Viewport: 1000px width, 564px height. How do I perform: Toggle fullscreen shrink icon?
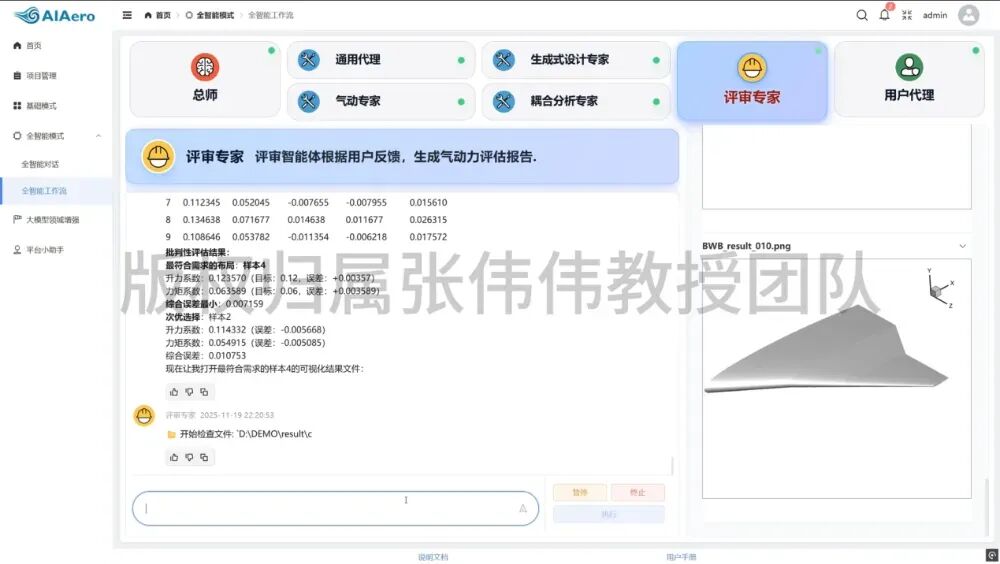(x=907, y=15)
